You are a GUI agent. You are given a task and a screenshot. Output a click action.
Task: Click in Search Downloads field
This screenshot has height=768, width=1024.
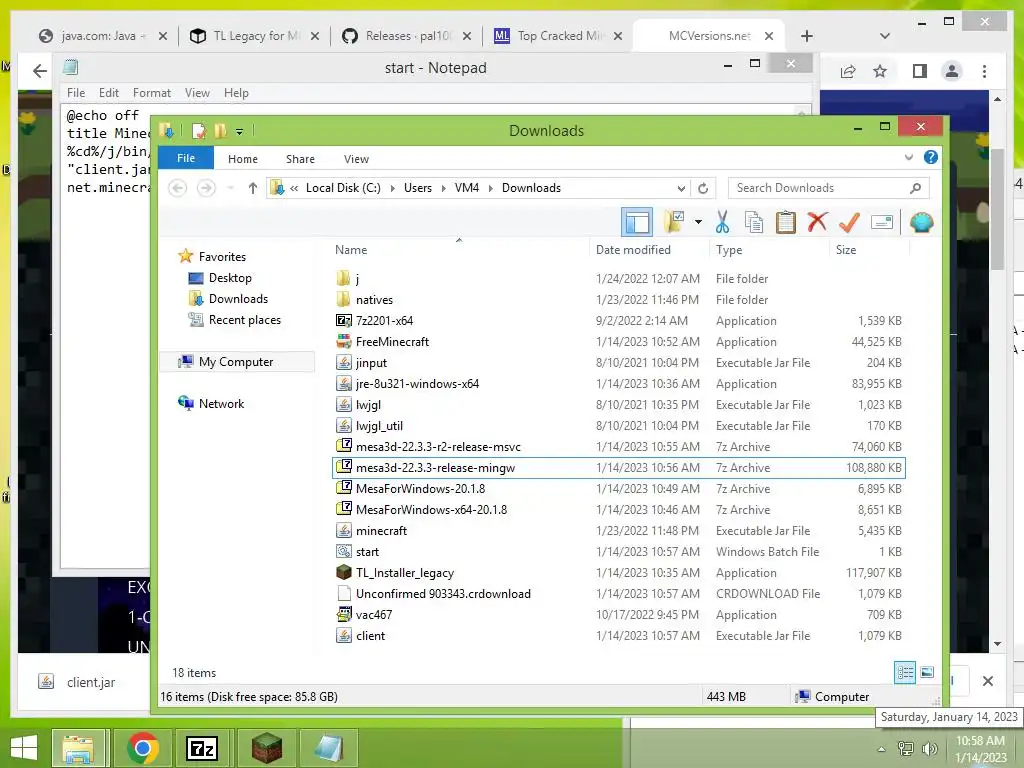point(828,188)
